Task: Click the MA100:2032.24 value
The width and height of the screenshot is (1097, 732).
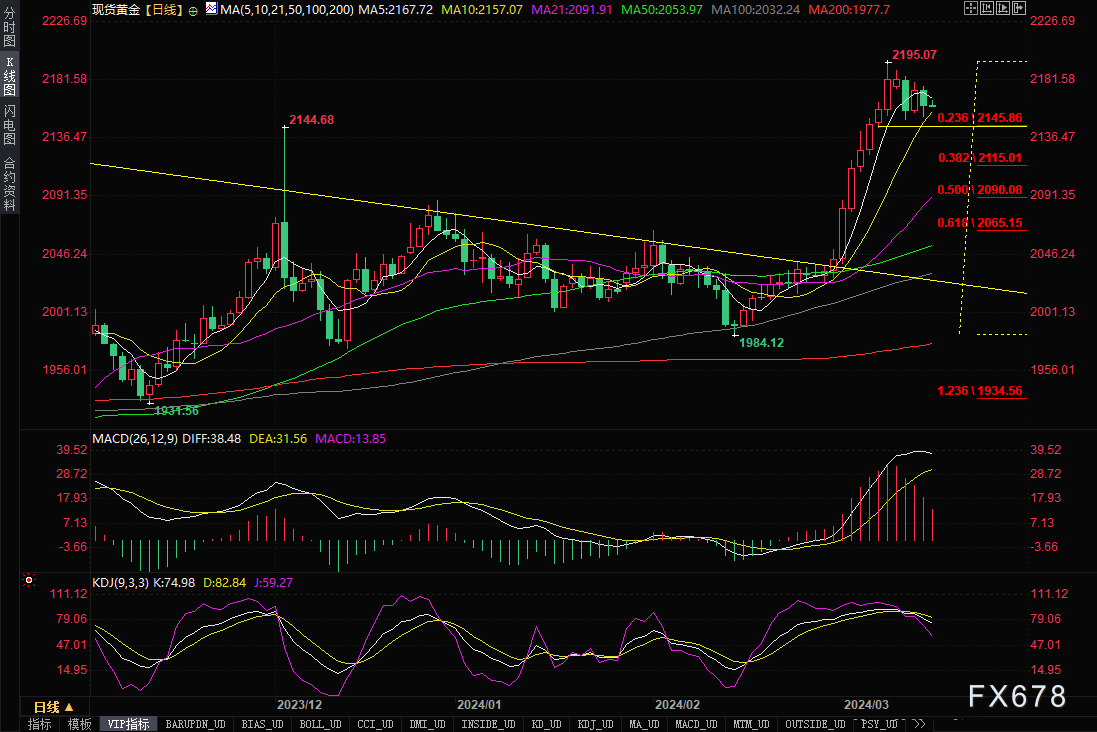Action: pyautogui.click(x=756, y=10)
